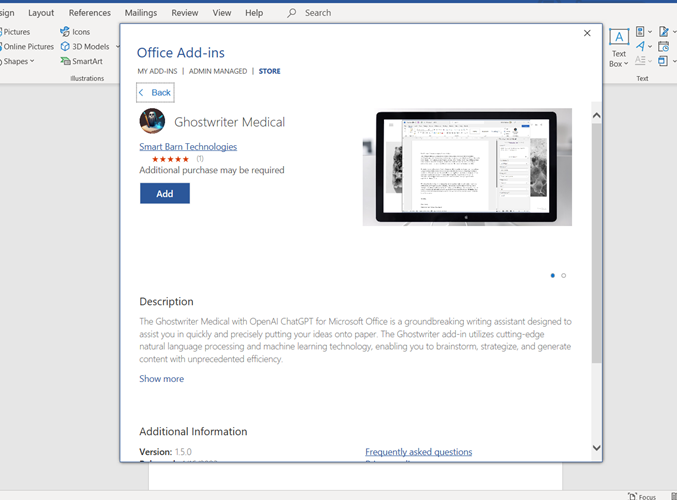
Task: Close the Office Add-ins dialog
Action: [x=587, y=33]
